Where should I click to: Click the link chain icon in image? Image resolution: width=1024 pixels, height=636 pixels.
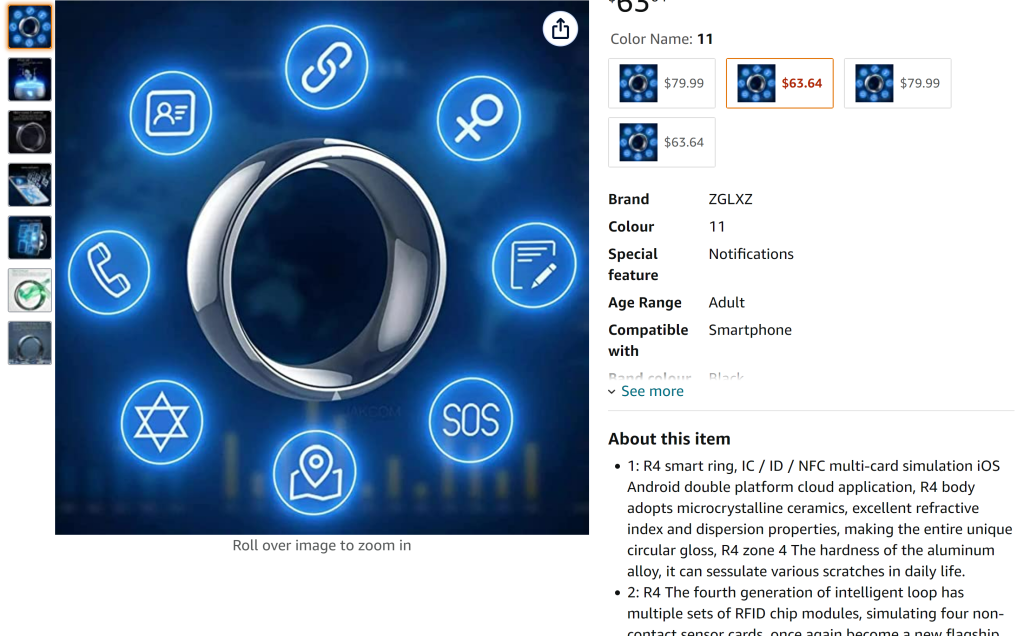pyautogui.click(x=326, y=67)
